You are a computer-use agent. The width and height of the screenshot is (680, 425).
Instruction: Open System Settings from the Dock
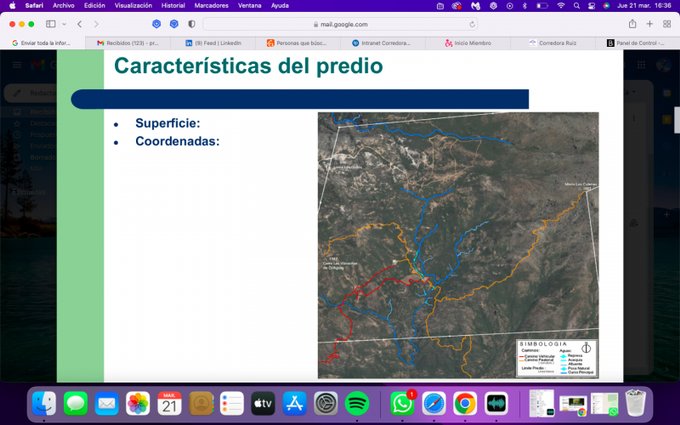(326, 404)
